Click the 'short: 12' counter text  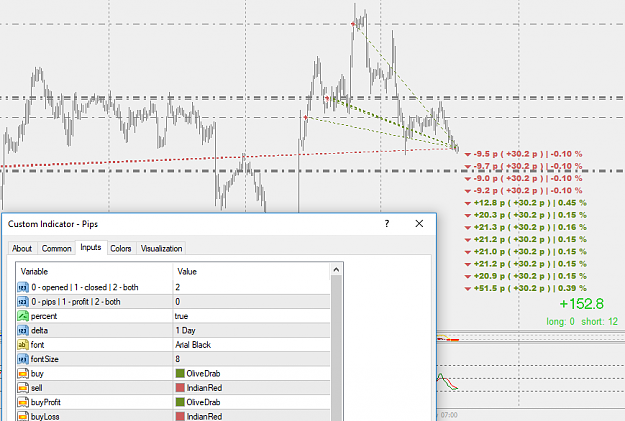click(x=599, y=322)
